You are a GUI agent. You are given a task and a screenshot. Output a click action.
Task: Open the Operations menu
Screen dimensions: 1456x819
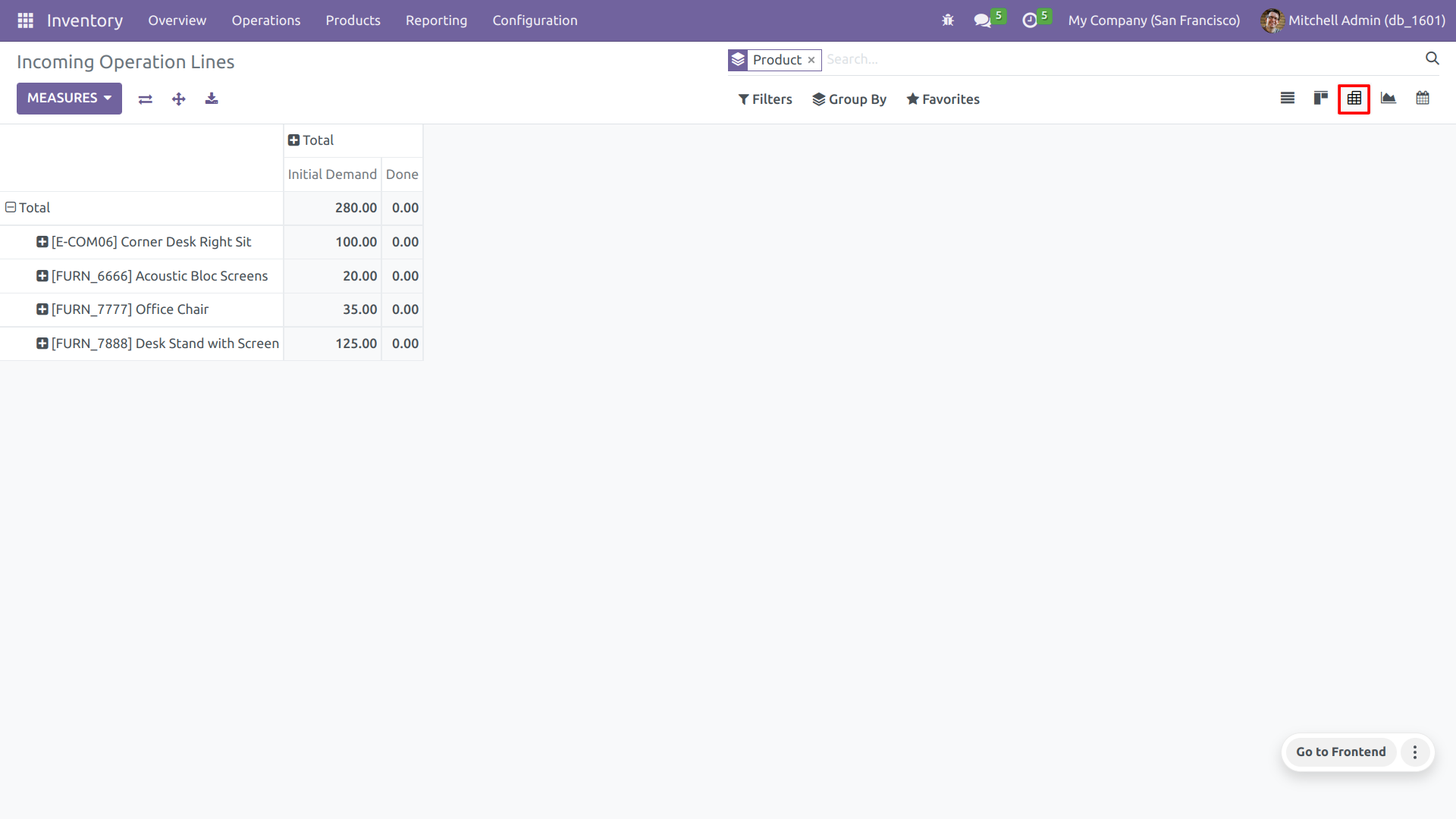click(265, 20)
